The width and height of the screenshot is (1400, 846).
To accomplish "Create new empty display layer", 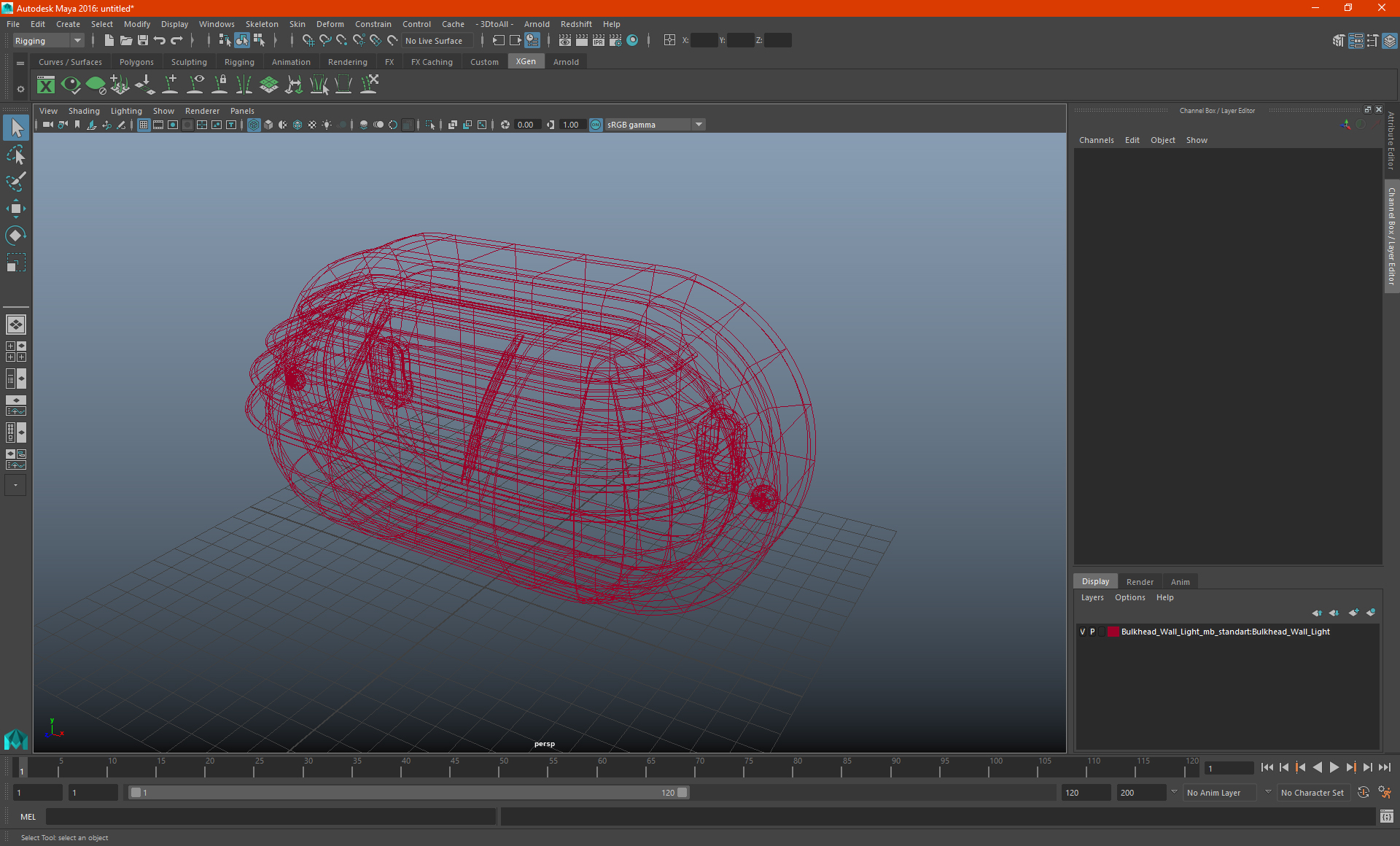I will (1353, 613).
